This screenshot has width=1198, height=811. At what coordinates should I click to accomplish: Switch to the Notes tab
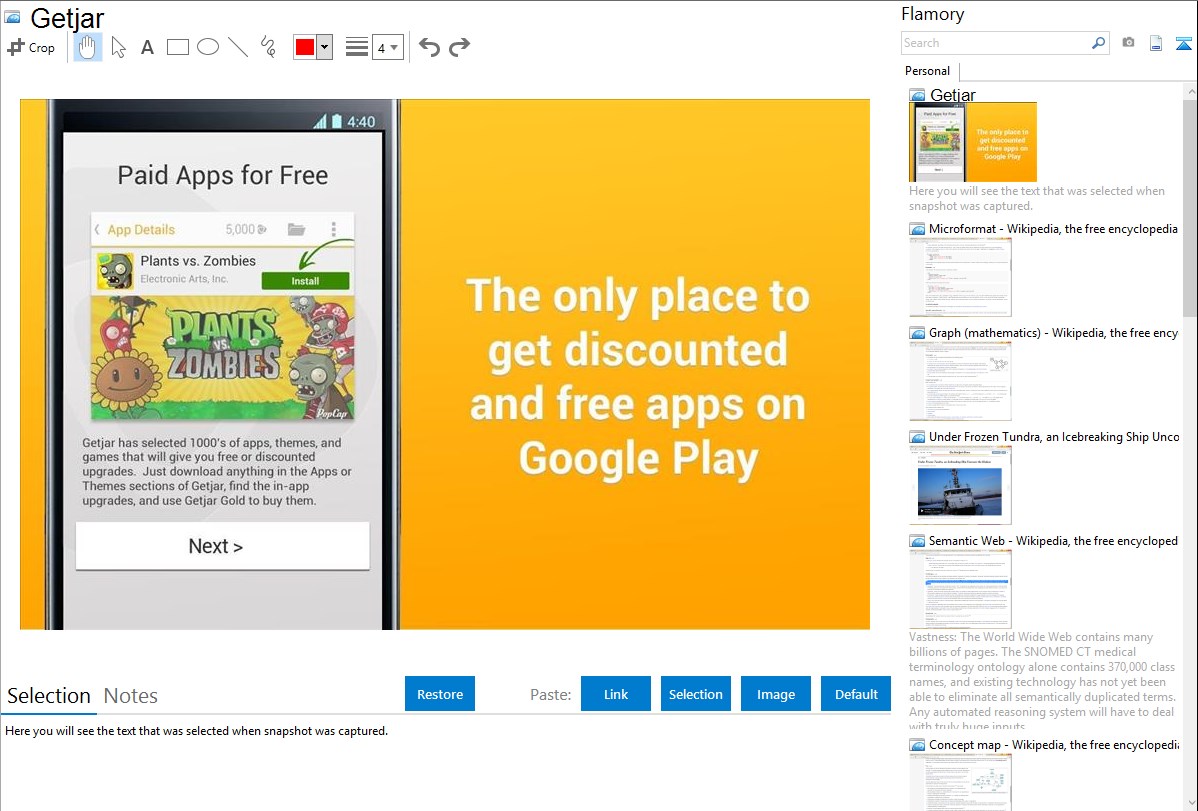[x=131, y=696]
